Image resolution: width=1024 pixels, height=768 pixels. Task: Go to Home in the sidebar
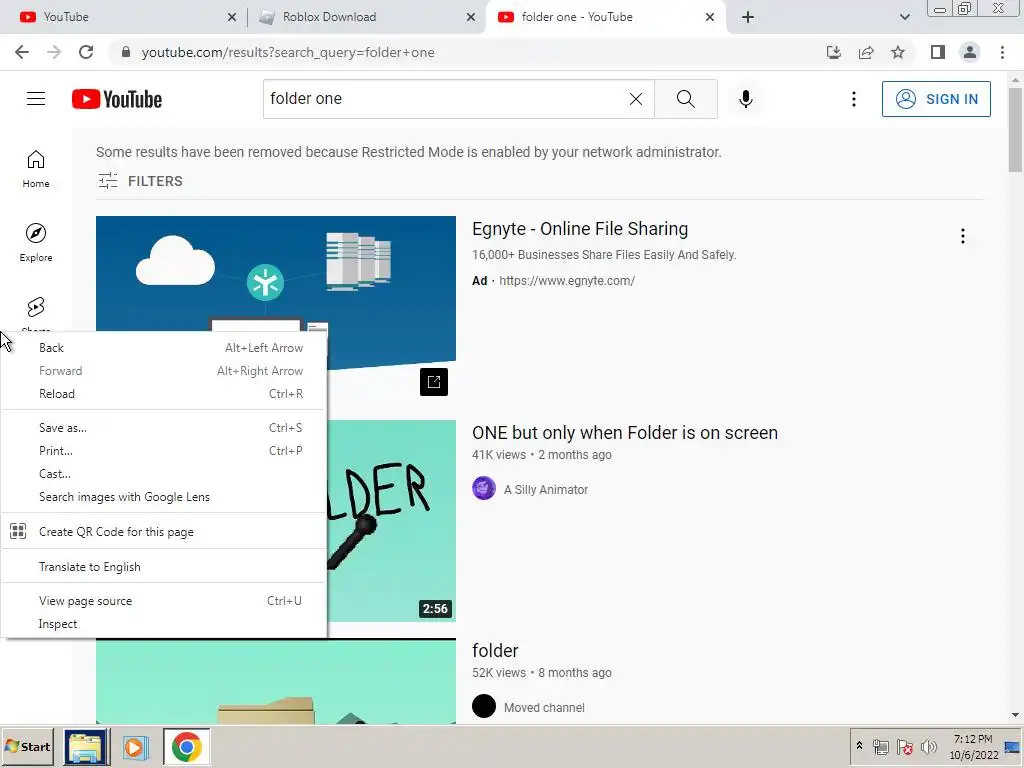(36, 168)
